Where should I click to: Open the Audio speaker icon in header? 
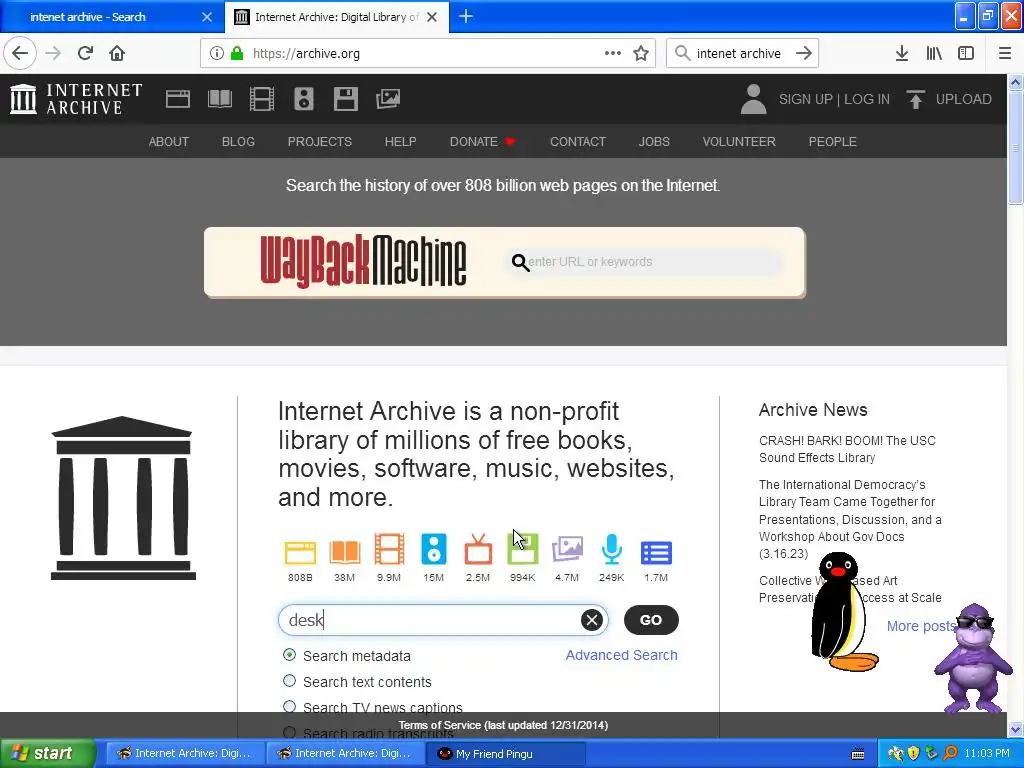pyautogui.click(x=304, y=99)
